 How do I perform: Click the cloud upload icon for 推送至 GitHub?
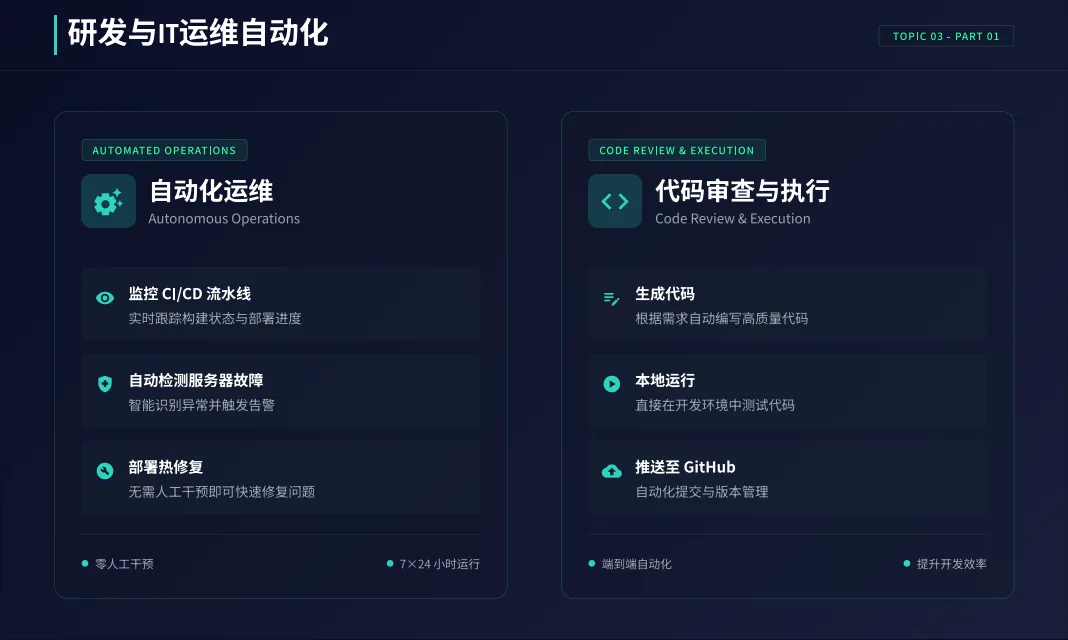tap(612, 471)
